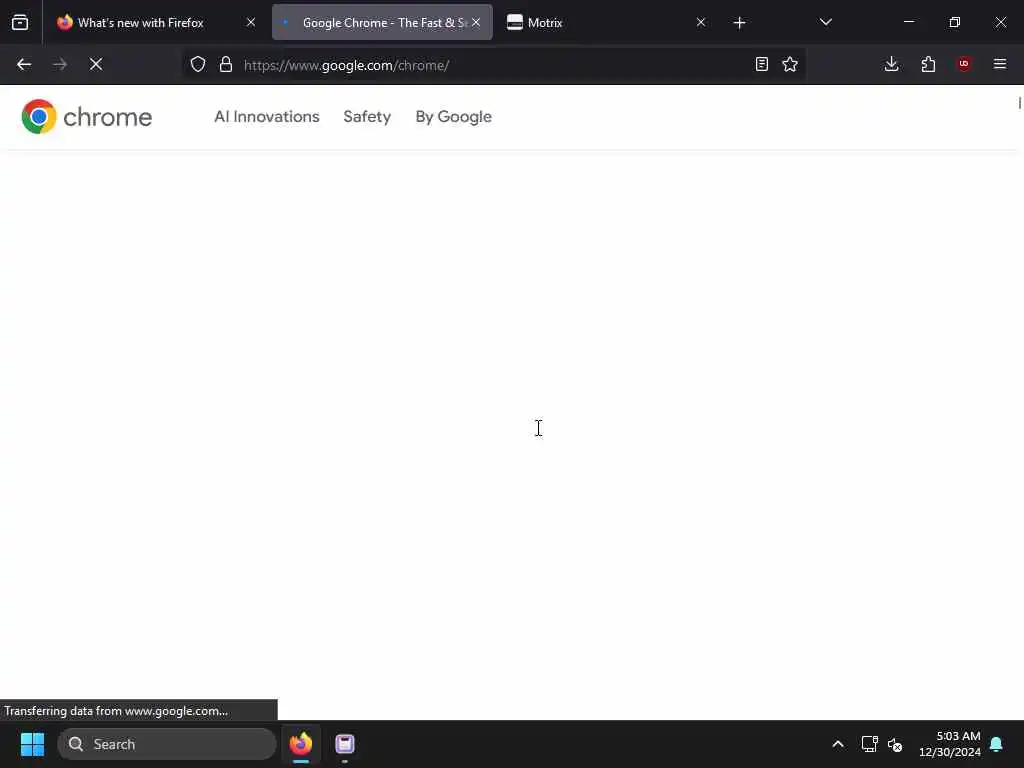Show hidden system tray icons chevron

click(x=838, y=744)
